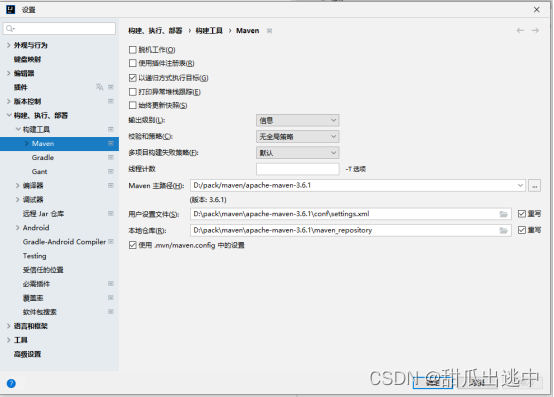This screenshot has width=554, height=397.
Task: Select Gradle in the settings tree
Action: click(x=43, y=158)
